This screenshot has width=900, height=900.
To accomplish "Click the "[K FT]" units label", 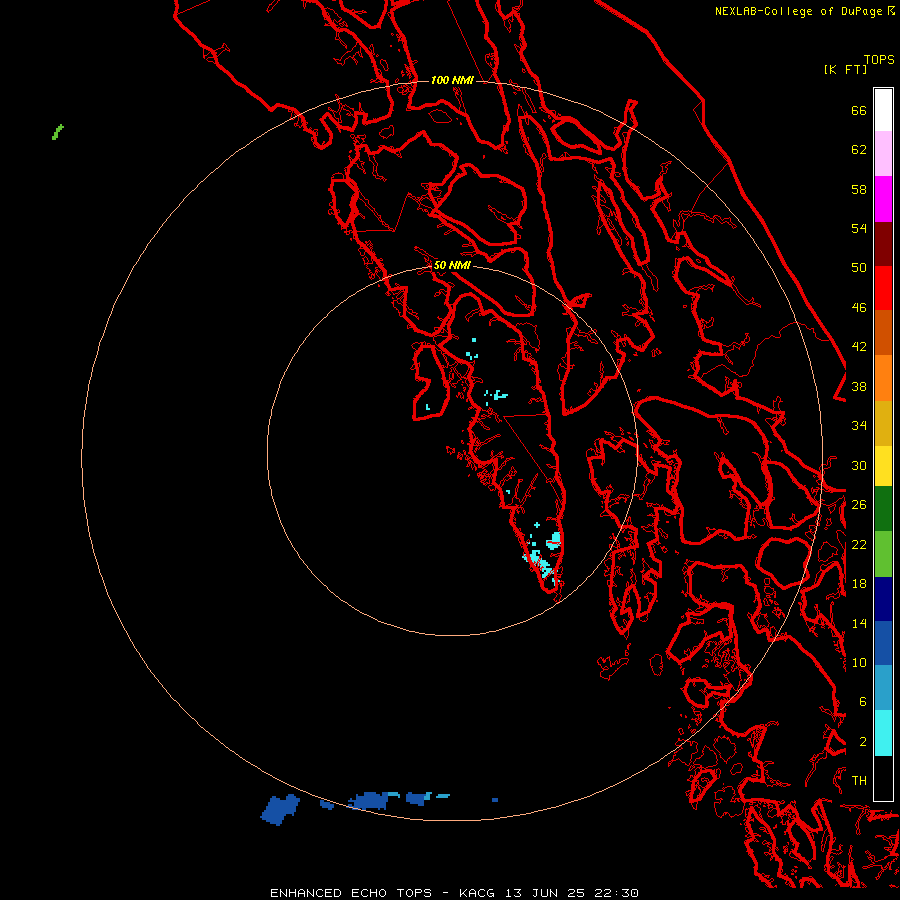I will click(845, 69).
